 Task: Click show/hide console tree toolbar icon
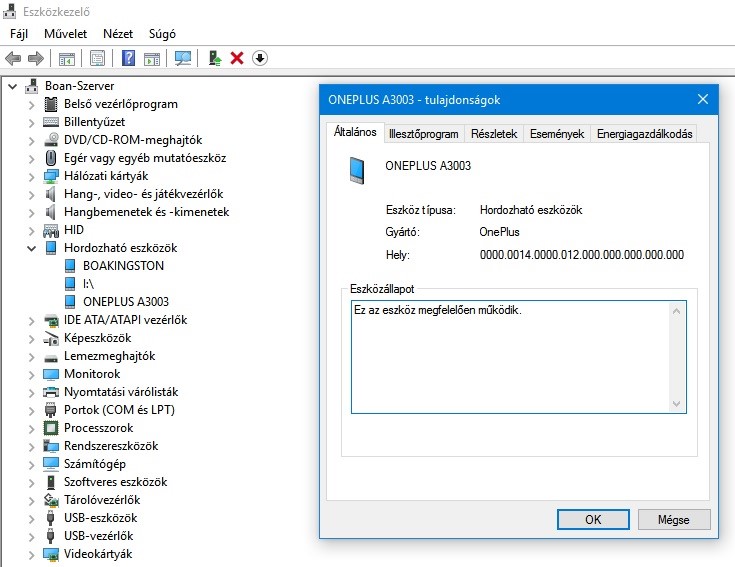pyautogui.click(x=67, y=59)
